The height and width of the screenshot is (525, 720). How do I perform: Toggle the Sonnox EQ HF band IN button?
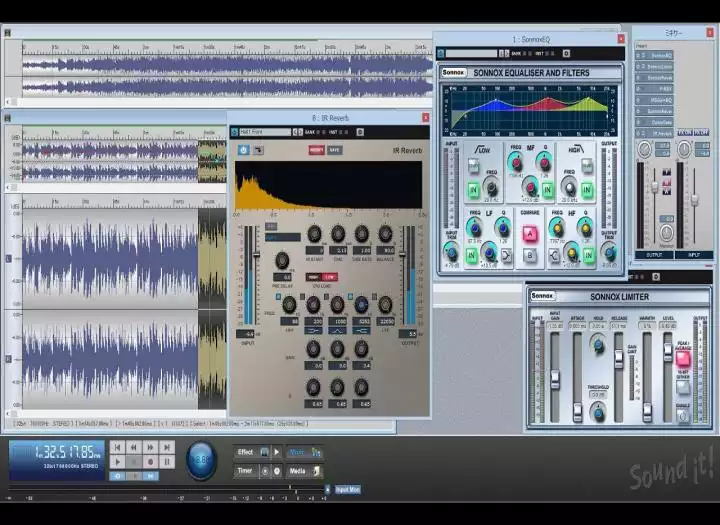[x=588, y=255]
